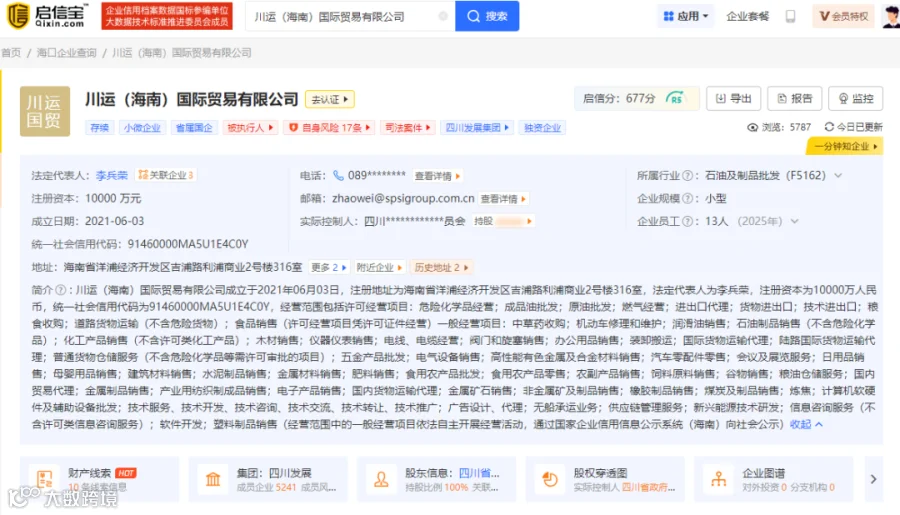Click help icon beside 企业员工
This screenshot has width=900, height=515.
(687, 222)
